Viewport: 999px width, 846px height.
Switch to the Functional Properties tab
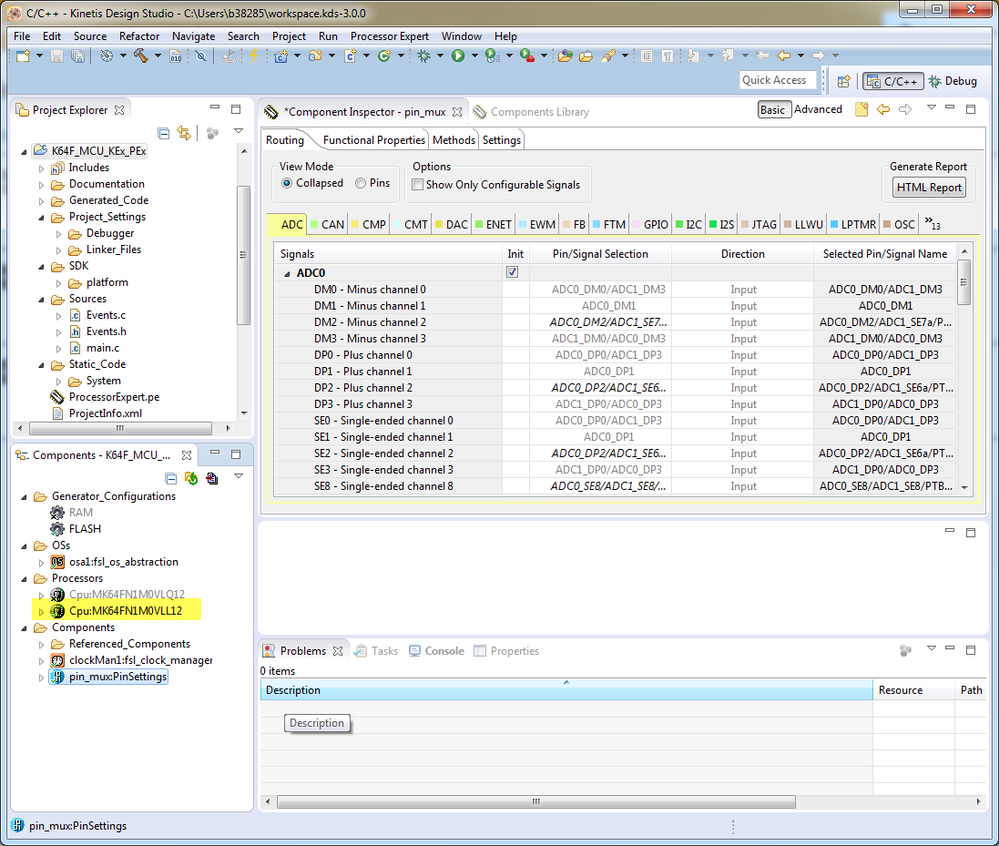pos(373,140)
